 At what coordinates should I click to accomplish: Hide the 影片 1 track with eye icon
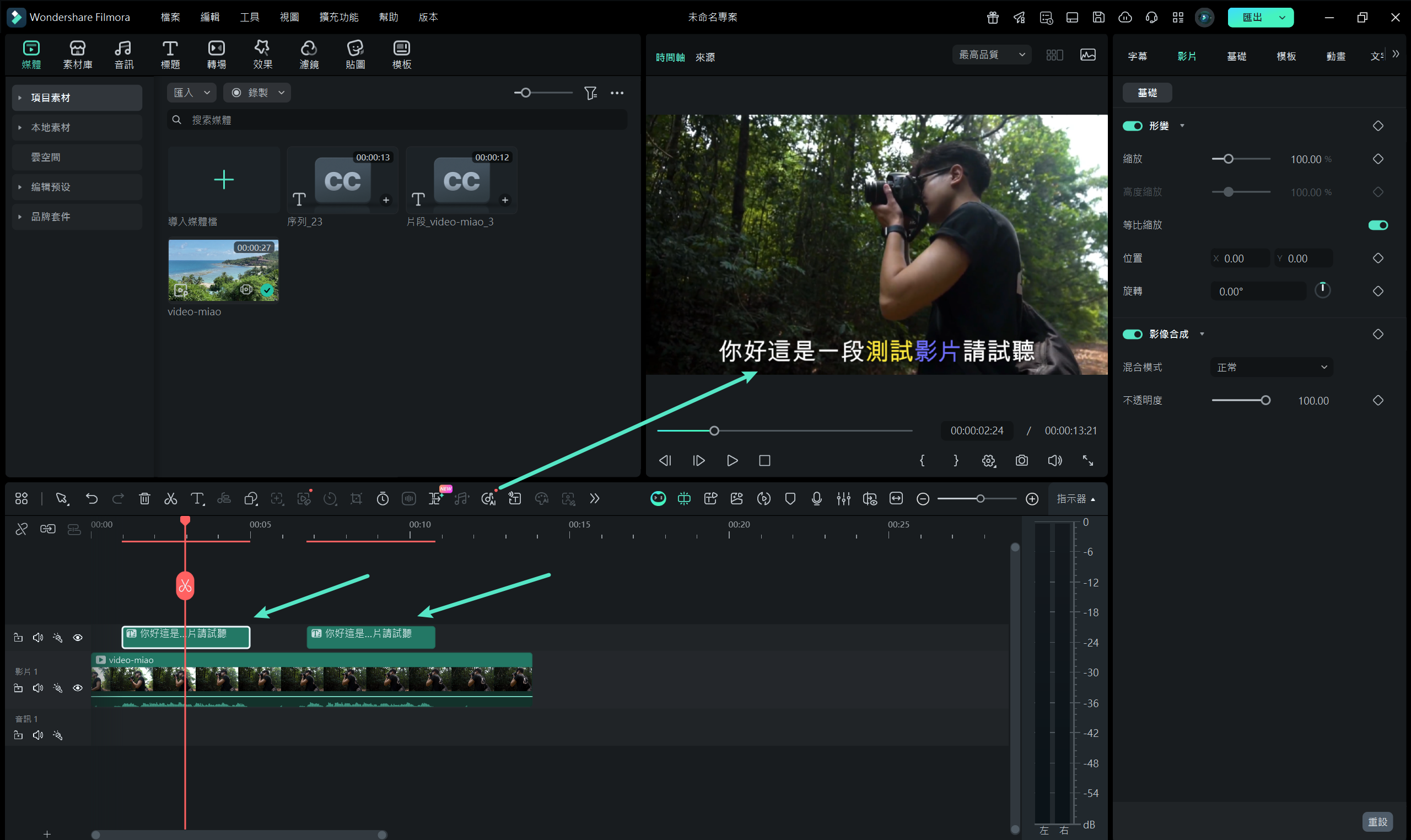78,688
